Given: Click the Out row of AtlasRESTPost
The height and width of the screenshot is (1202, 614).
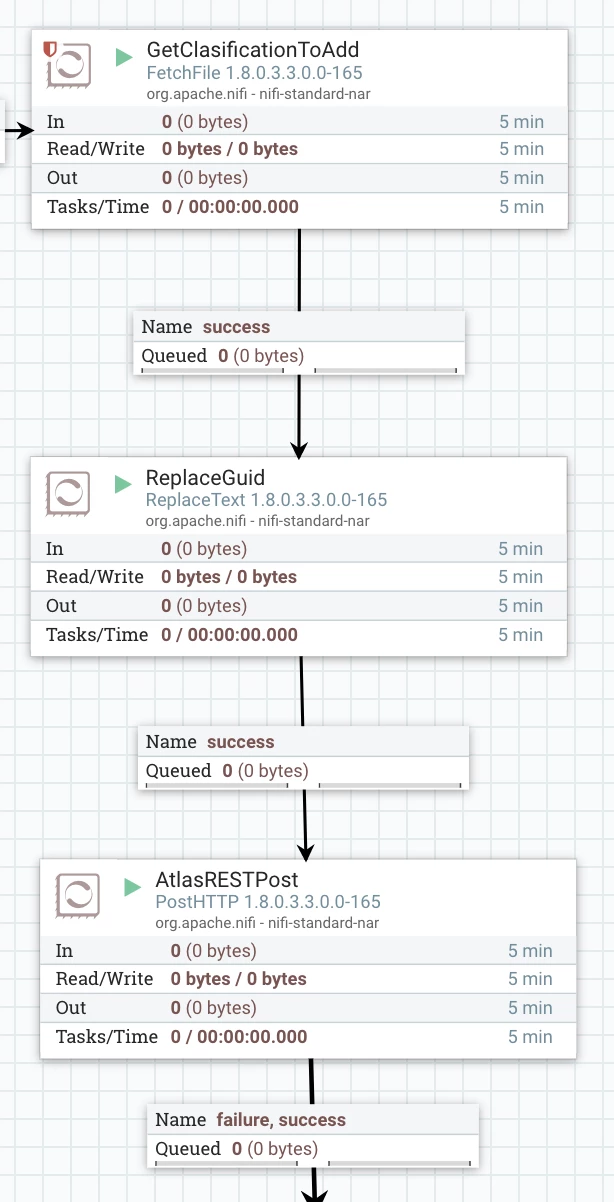Looking at the screenshot, I should (308, 1008).
